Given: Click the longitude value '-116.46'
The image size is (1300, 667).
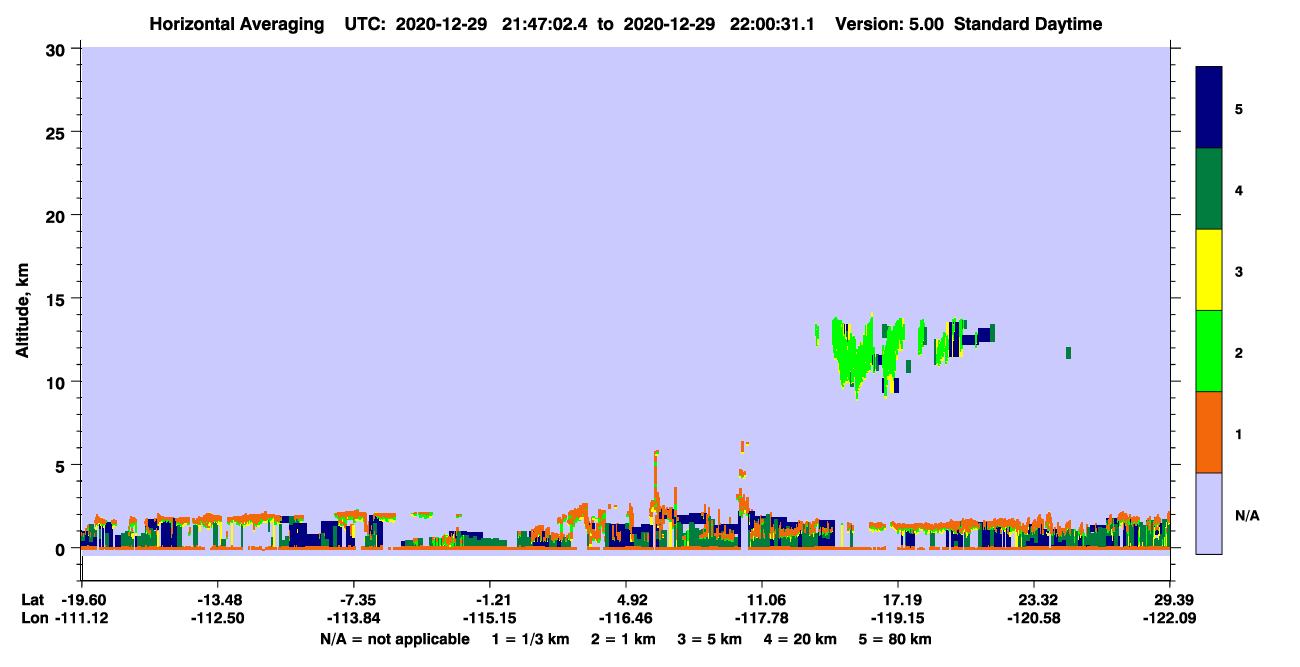Looking at the screenshot, I should coord(626,618).
